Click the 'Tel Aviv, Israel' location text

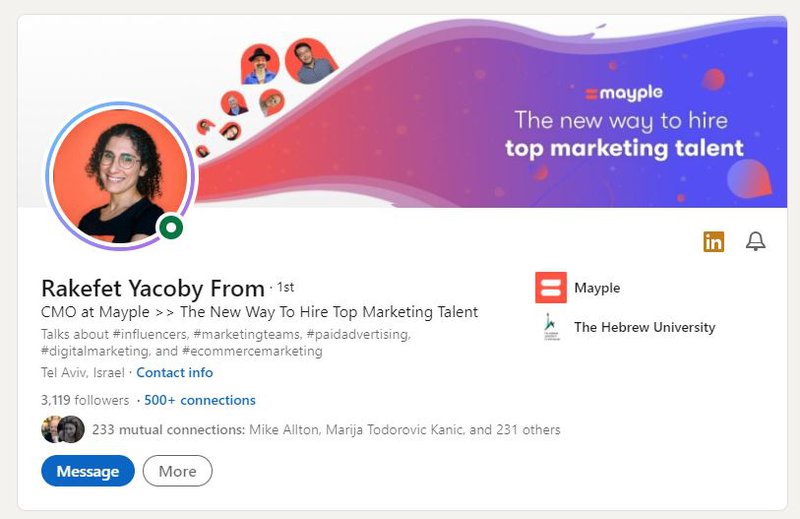point(83,373)
